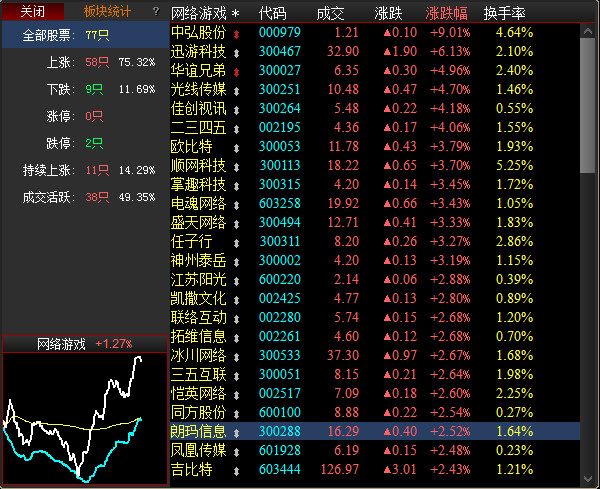Click the marker icon next to 冰川网络
This screenshot has width=600, height=489.
tap(236, 356)
